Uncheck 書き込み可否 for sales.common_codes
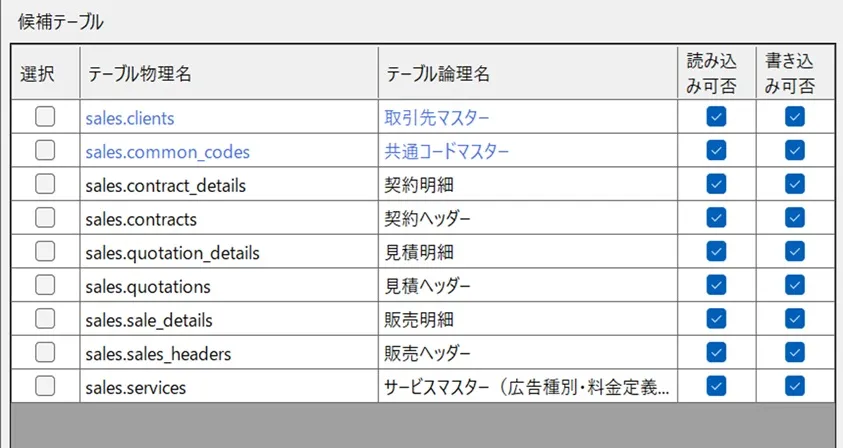 tap(795, 150)
